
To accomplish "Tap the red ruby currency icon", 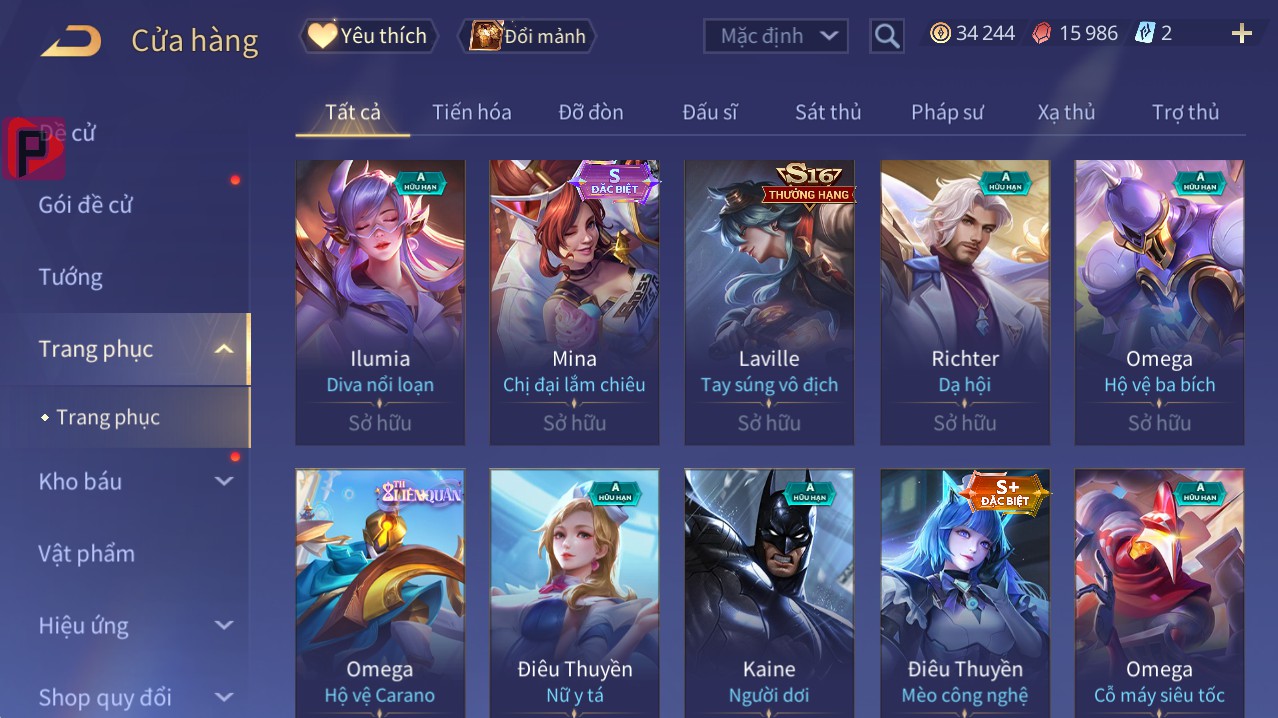I will [x=1042, y=33].
